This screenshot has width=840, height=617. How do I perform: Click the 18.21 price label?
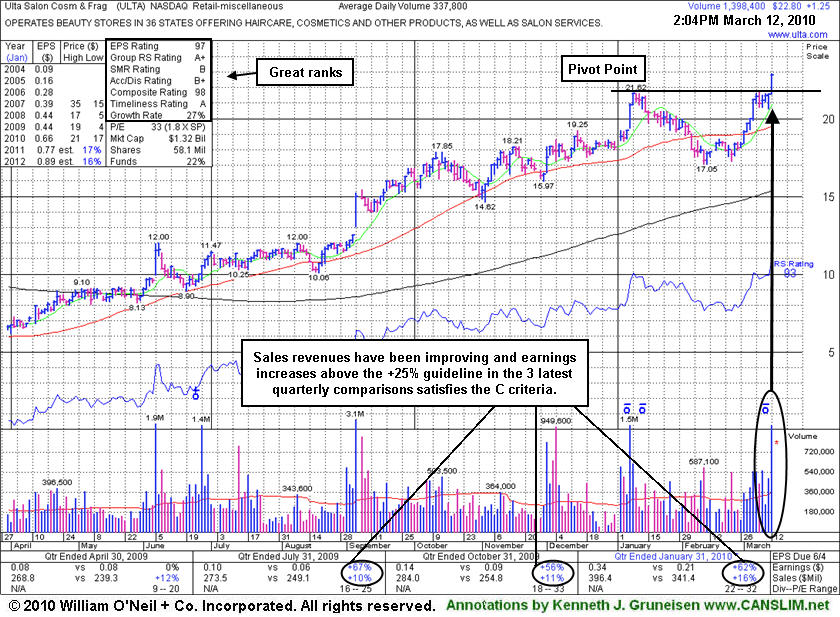pos(512,141)
